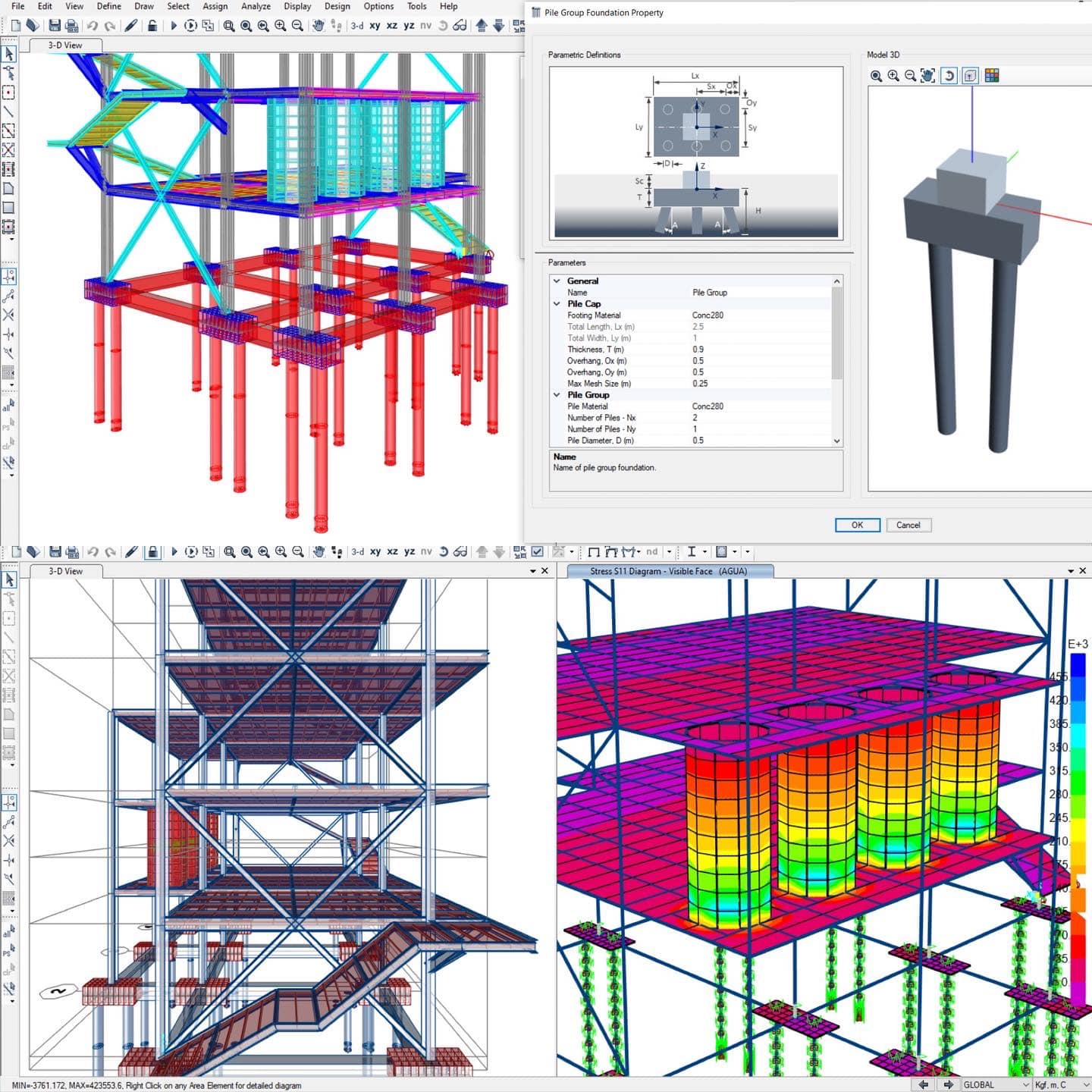Open the GLOBAL coordinate system dropdown

click(996, 1085)
